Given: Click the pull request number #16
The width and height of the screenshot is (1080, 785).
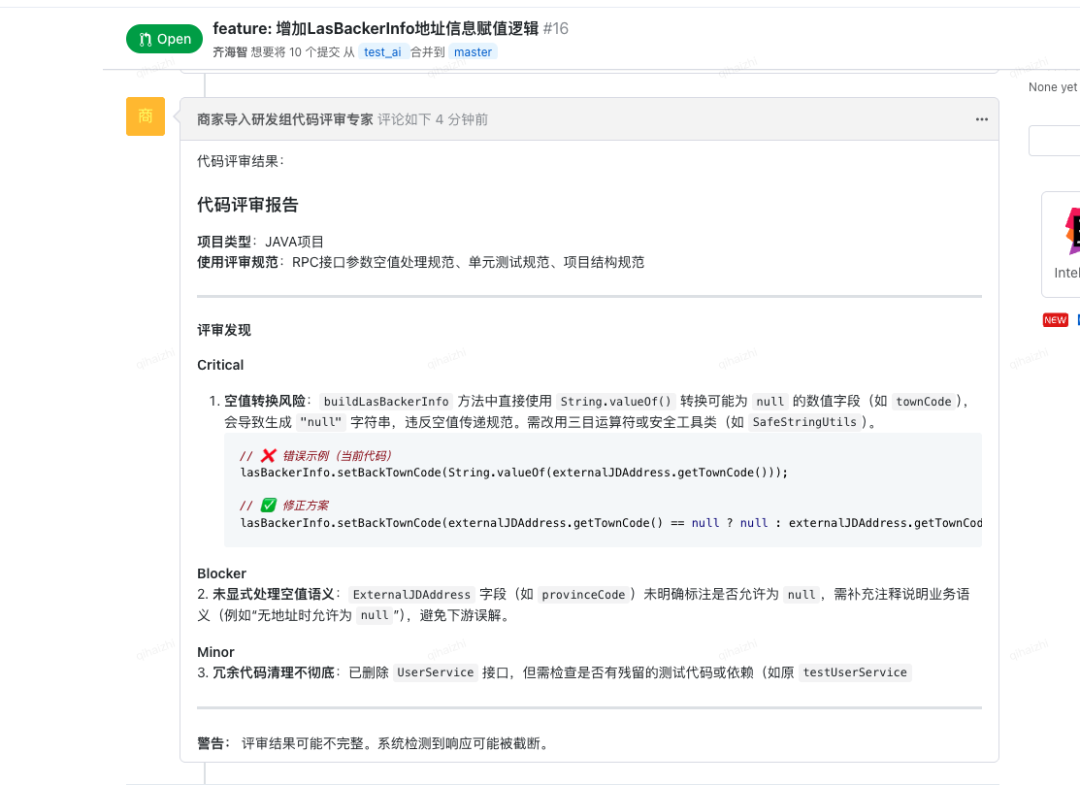Looking at the screenshot, I should (x=556, y=28).
